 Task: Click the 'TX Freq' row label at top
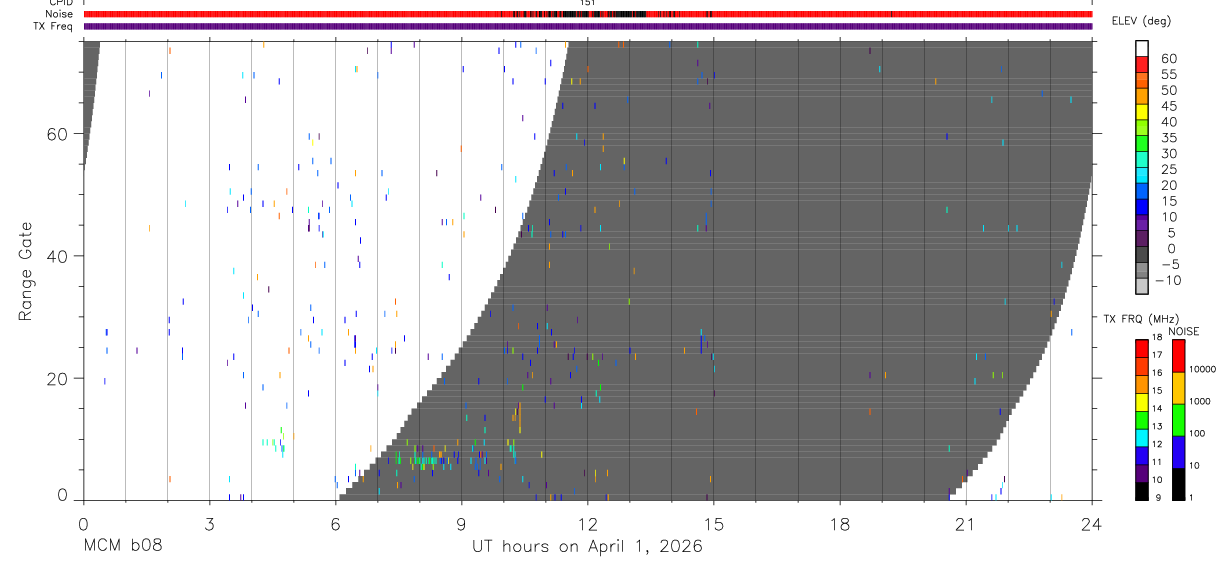[53, 26]
